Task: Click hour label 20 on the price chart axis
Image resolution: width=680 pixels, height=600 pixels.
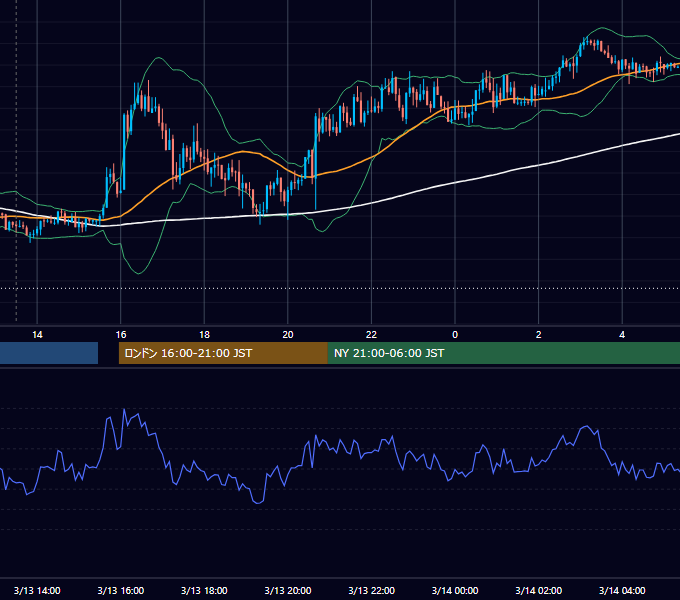Action: click(288, 335)
